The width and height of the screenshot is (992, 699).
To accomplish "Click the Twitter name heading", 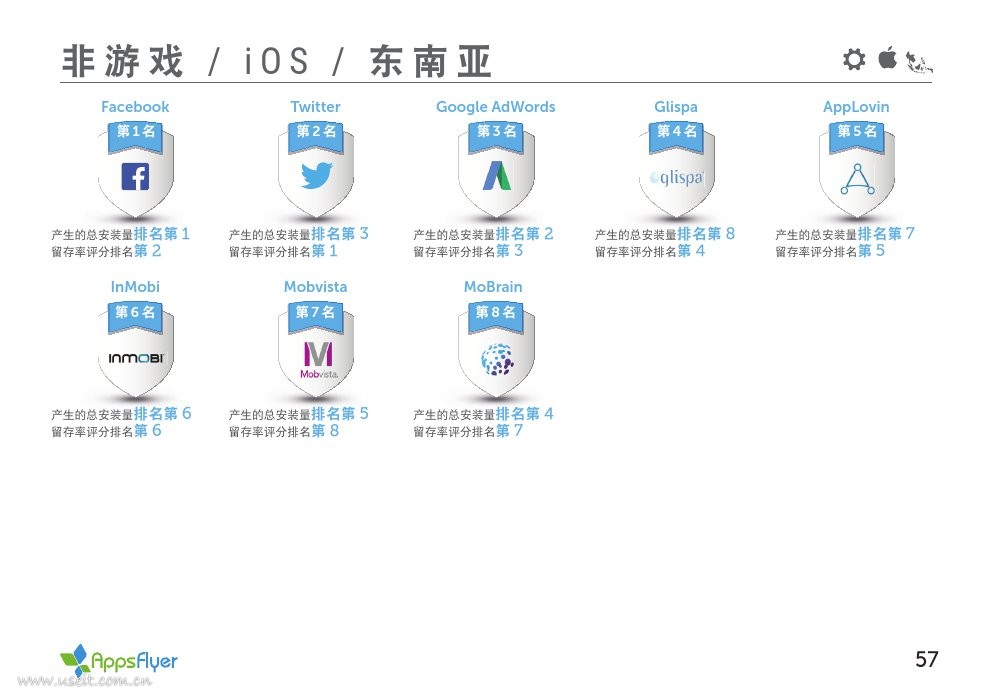I will [315, 107].
